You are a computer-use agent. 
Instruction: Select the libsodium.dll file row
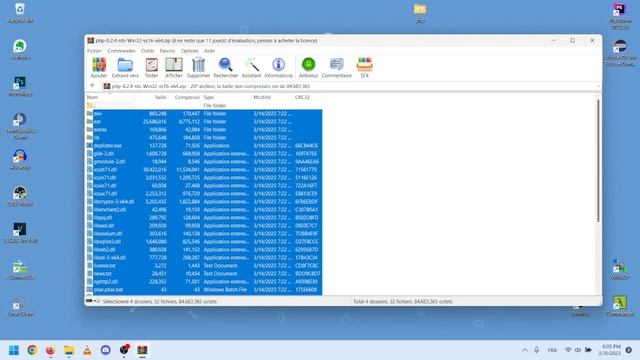pyautogui.click(x=204, y=233)
